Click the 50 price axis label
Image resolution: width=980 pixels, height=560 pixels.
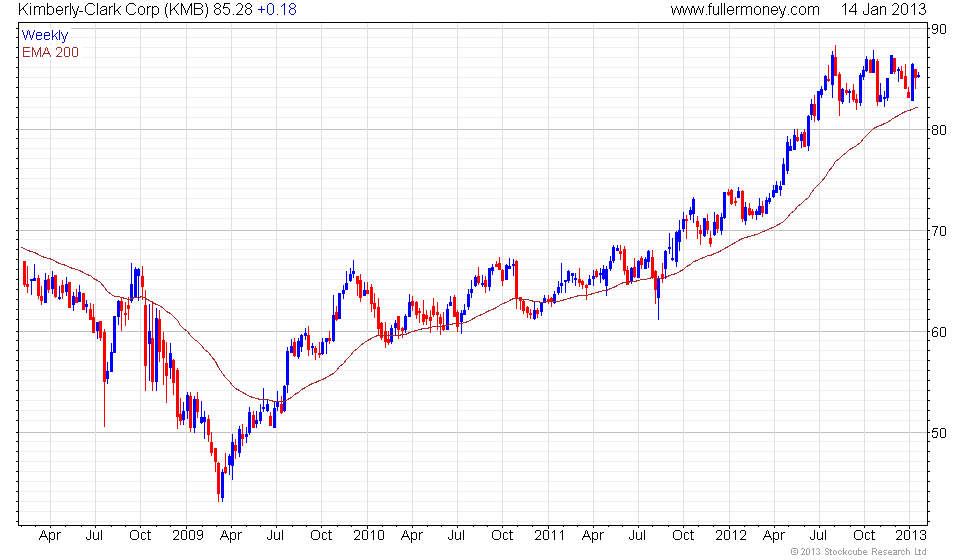pyautogui.click(x=939, y=432)
